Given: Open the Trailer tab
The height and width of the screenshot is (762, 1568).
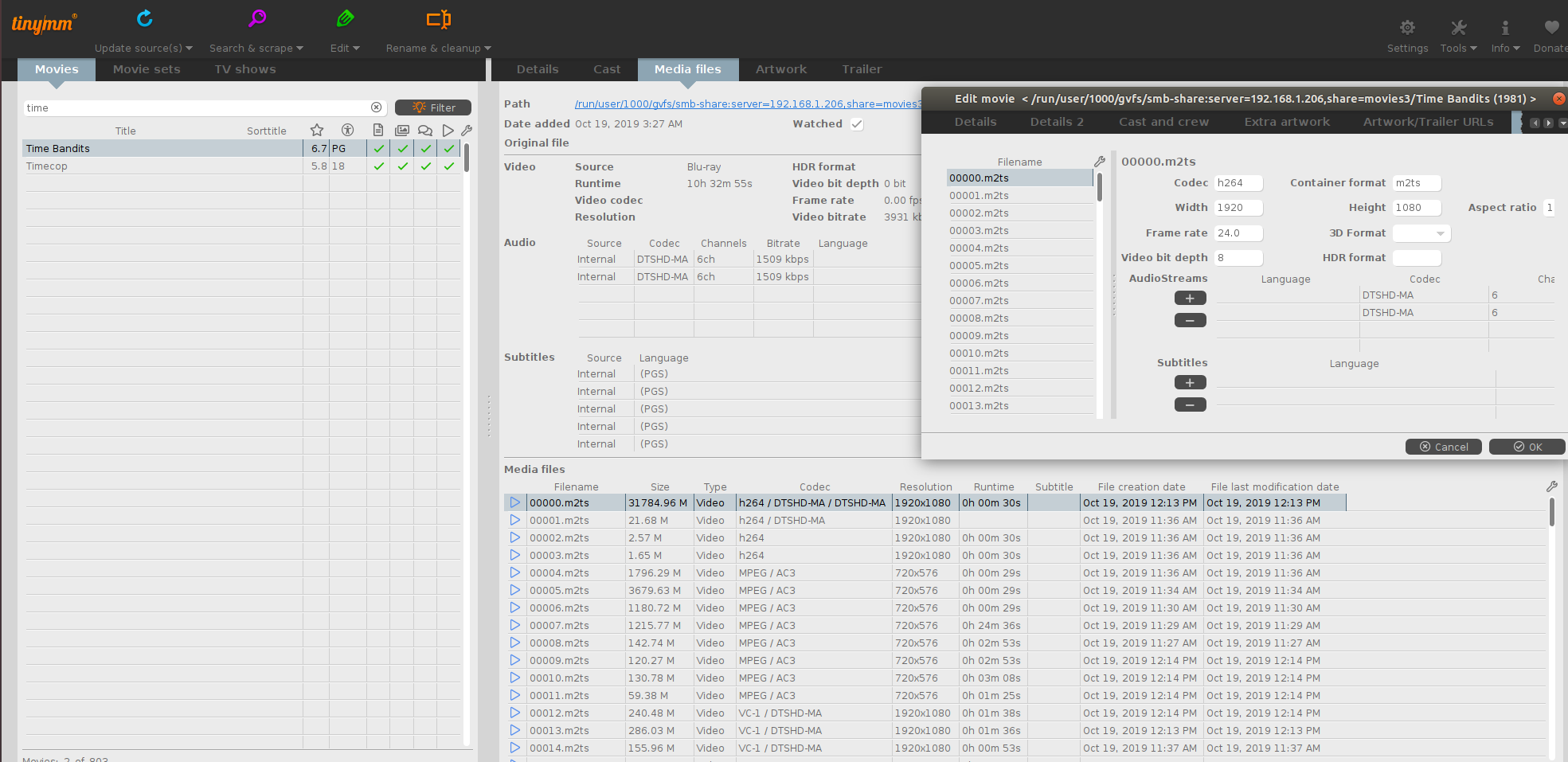Looking at the screenshot, I should coord(862,69).
